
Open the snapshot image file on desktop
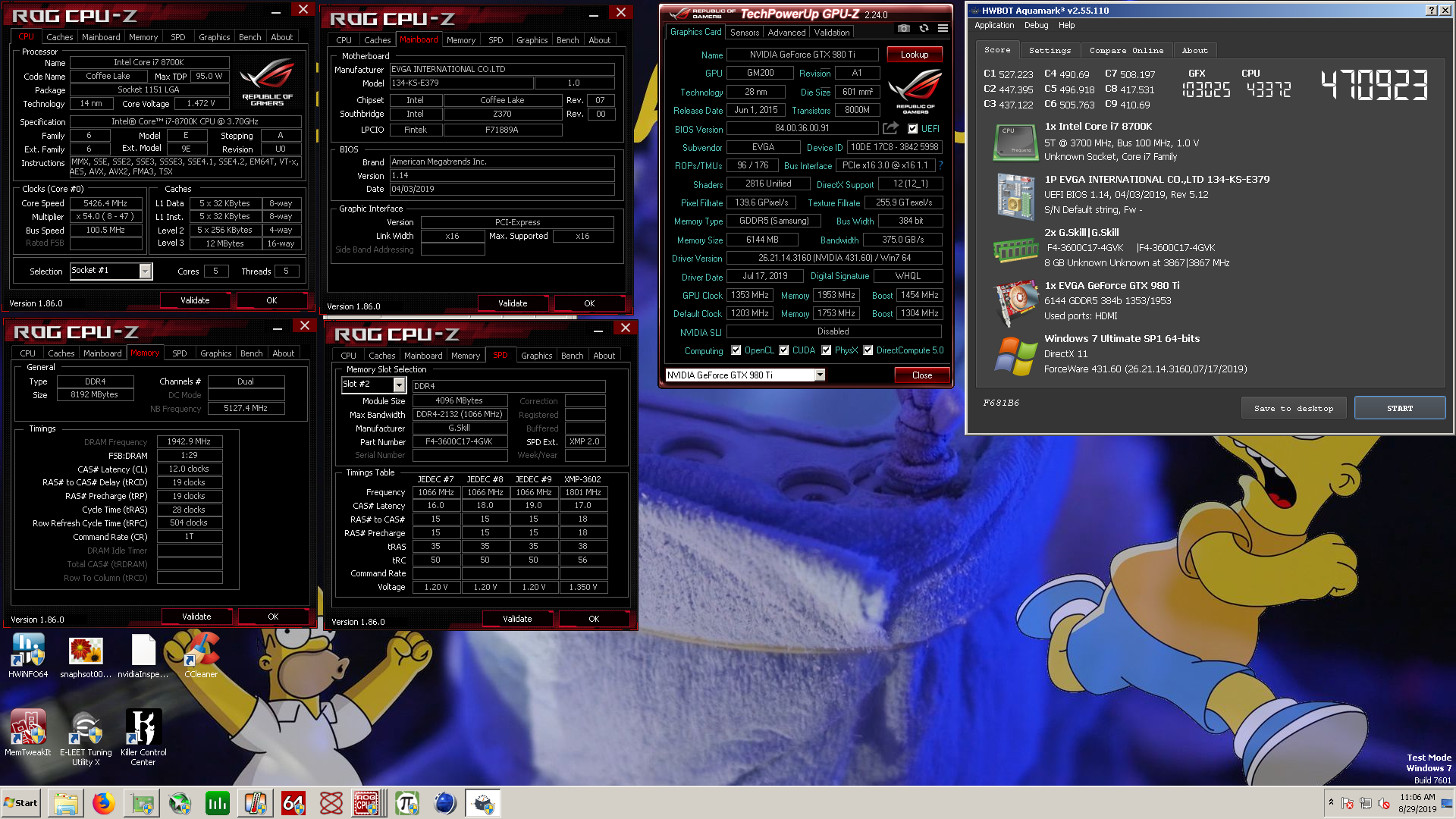tap(86, 656)
